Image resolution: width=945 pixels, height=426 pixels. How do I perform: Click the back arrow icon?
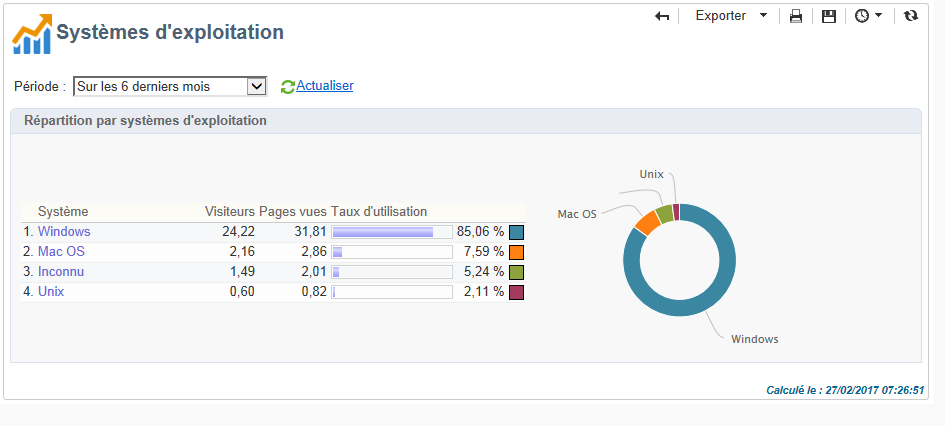coord(662,16)
